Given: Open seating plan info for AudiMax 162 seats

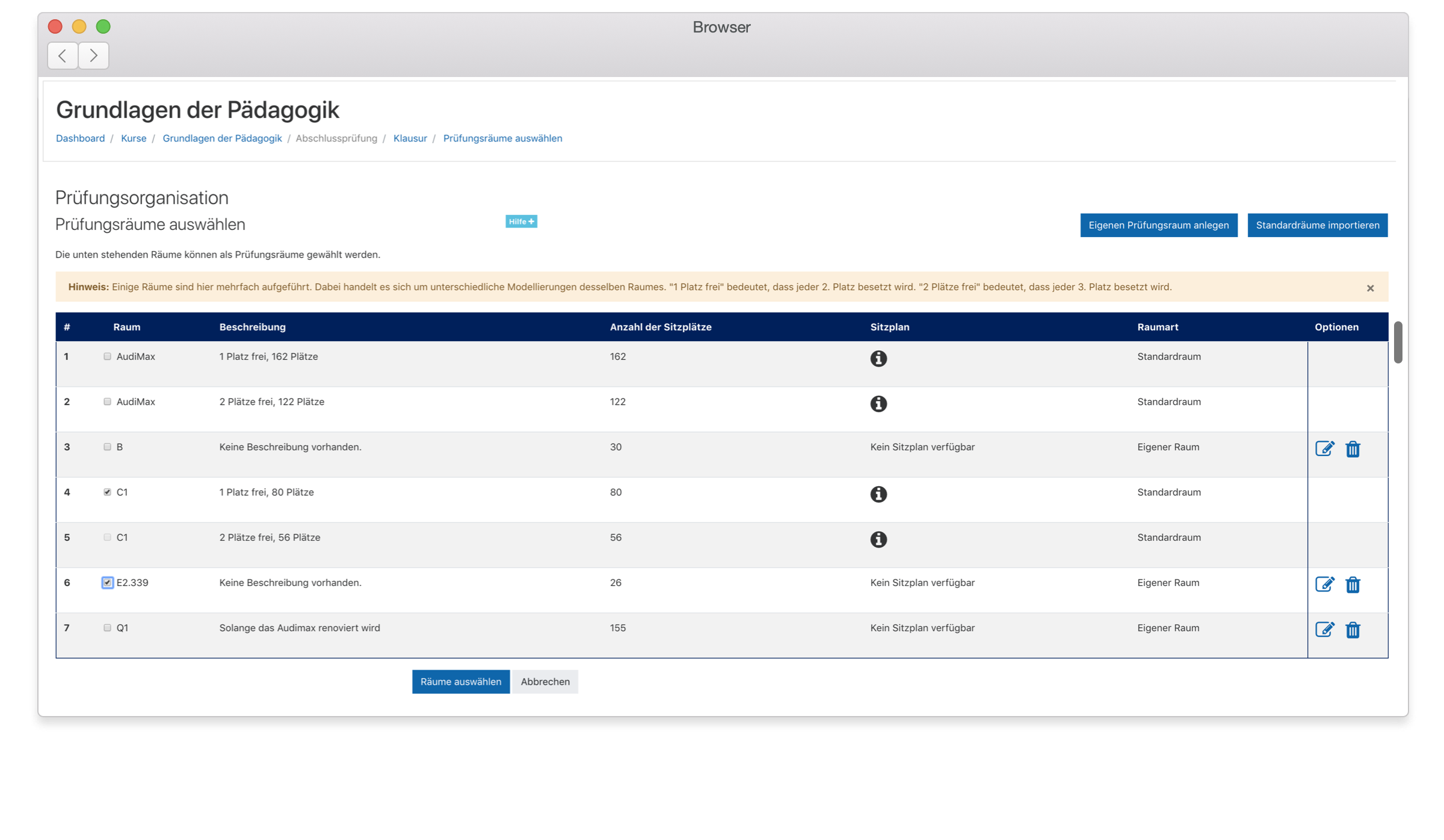Looking at the screenshot, I should coord(878,359).
